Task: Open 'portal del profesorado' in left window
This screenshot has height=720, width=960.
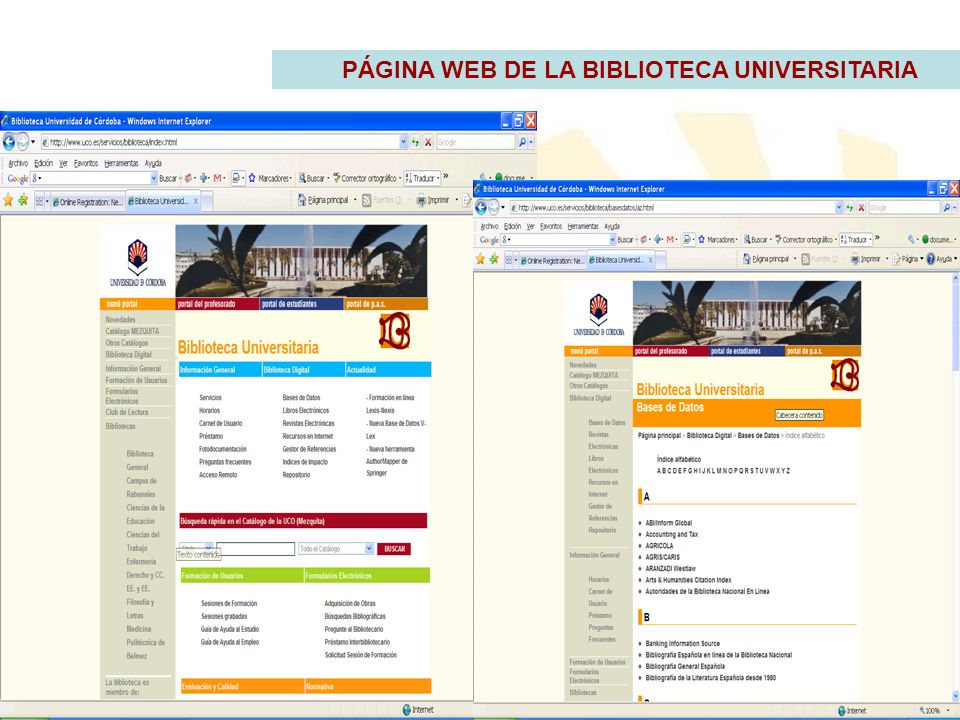Action: click(x=217, y=304)
